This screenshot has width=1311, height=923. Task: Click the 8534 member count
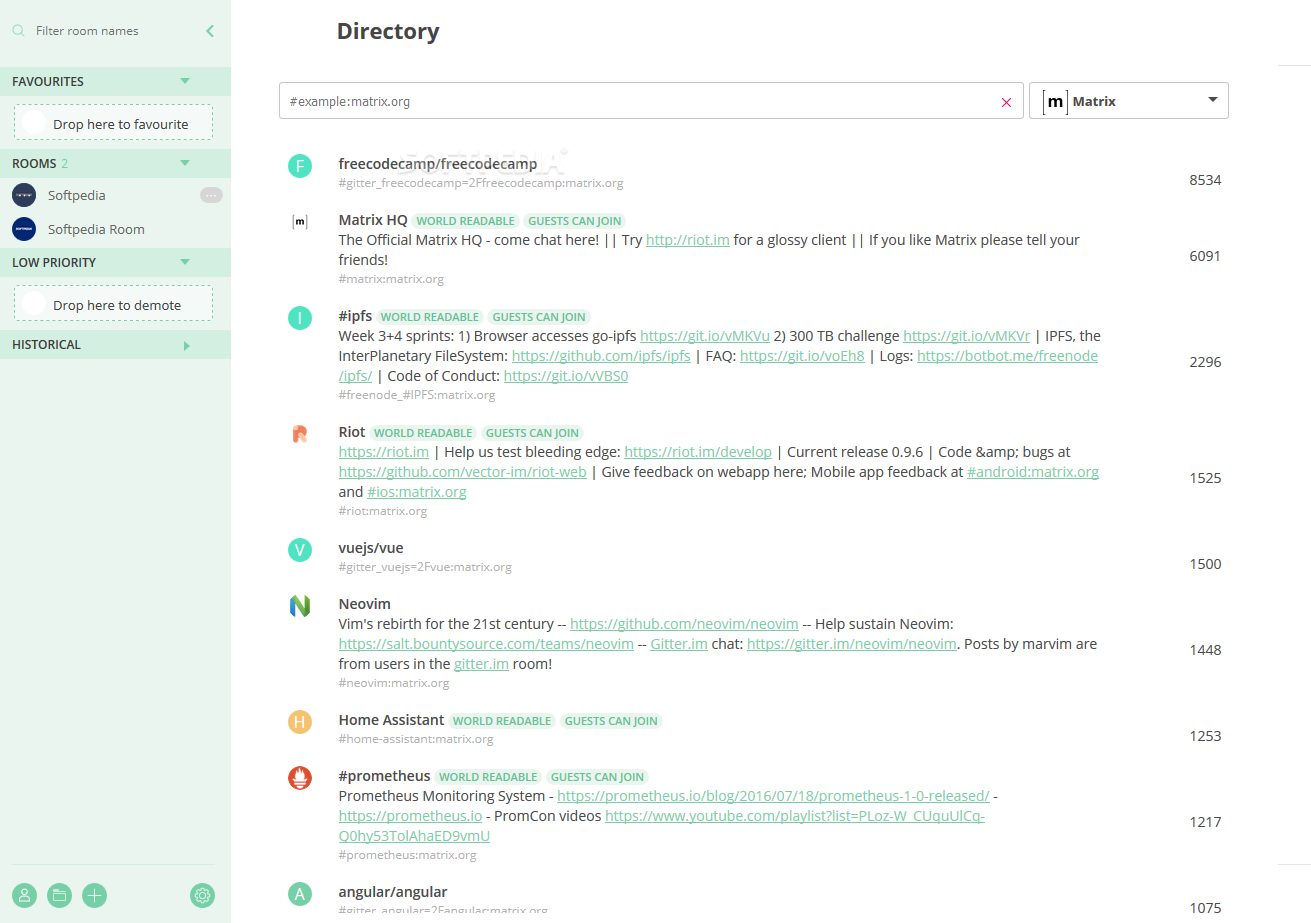pos(1205,180)
